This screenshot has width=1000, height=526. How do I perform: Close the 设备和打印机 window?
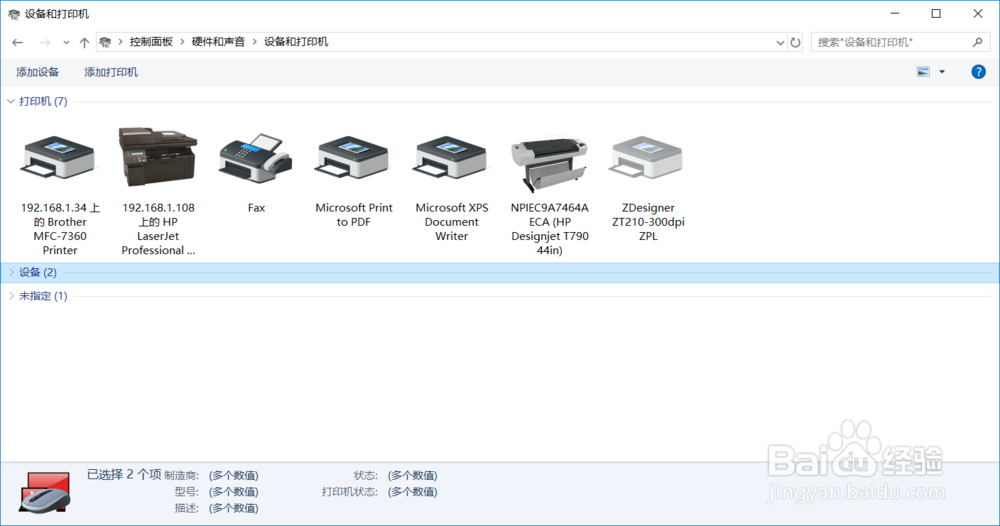pos(978,13)
